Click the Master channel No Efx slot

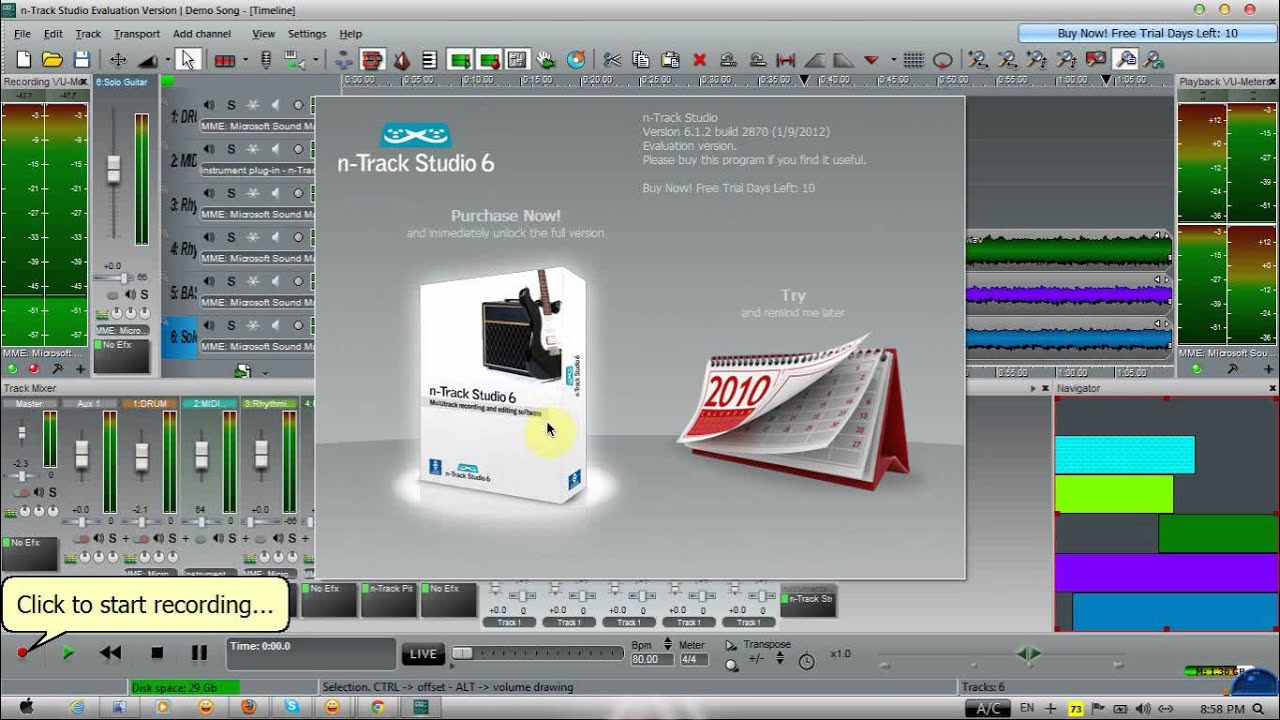tap(29, 553)
